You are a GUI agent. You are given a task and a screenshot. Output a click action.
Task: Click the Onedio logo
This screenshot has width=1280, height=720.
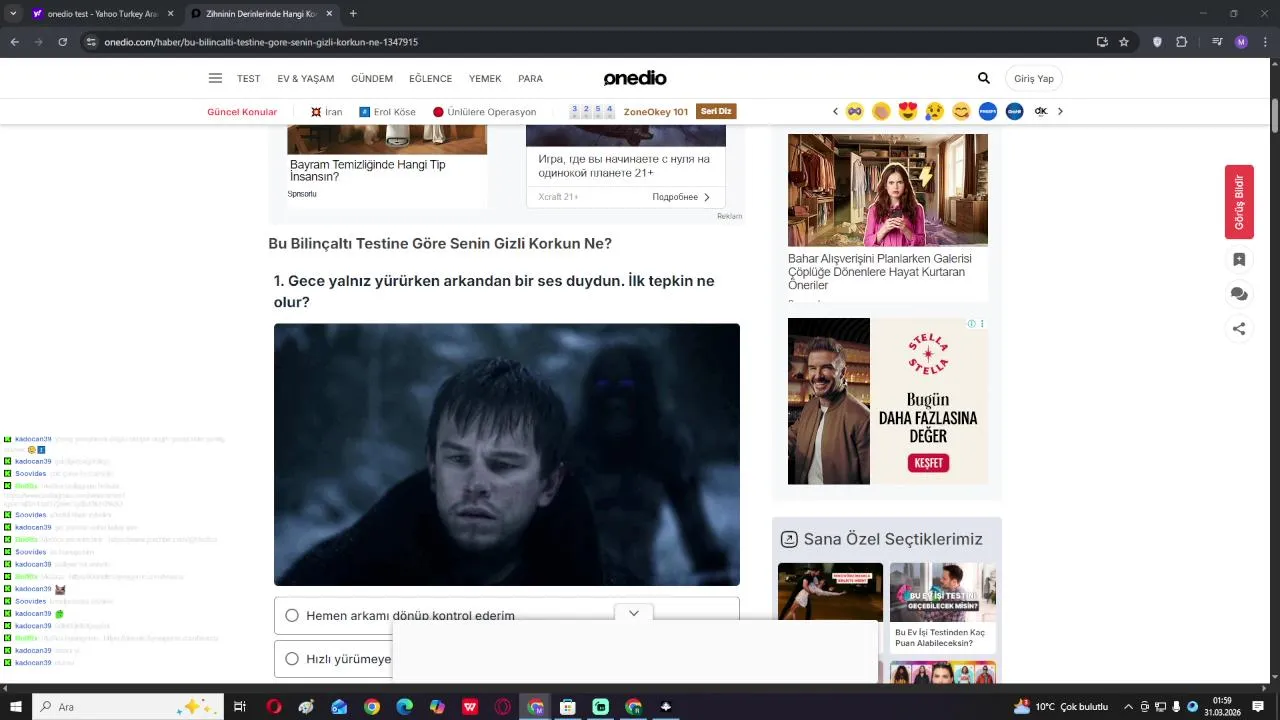[635, 78]
